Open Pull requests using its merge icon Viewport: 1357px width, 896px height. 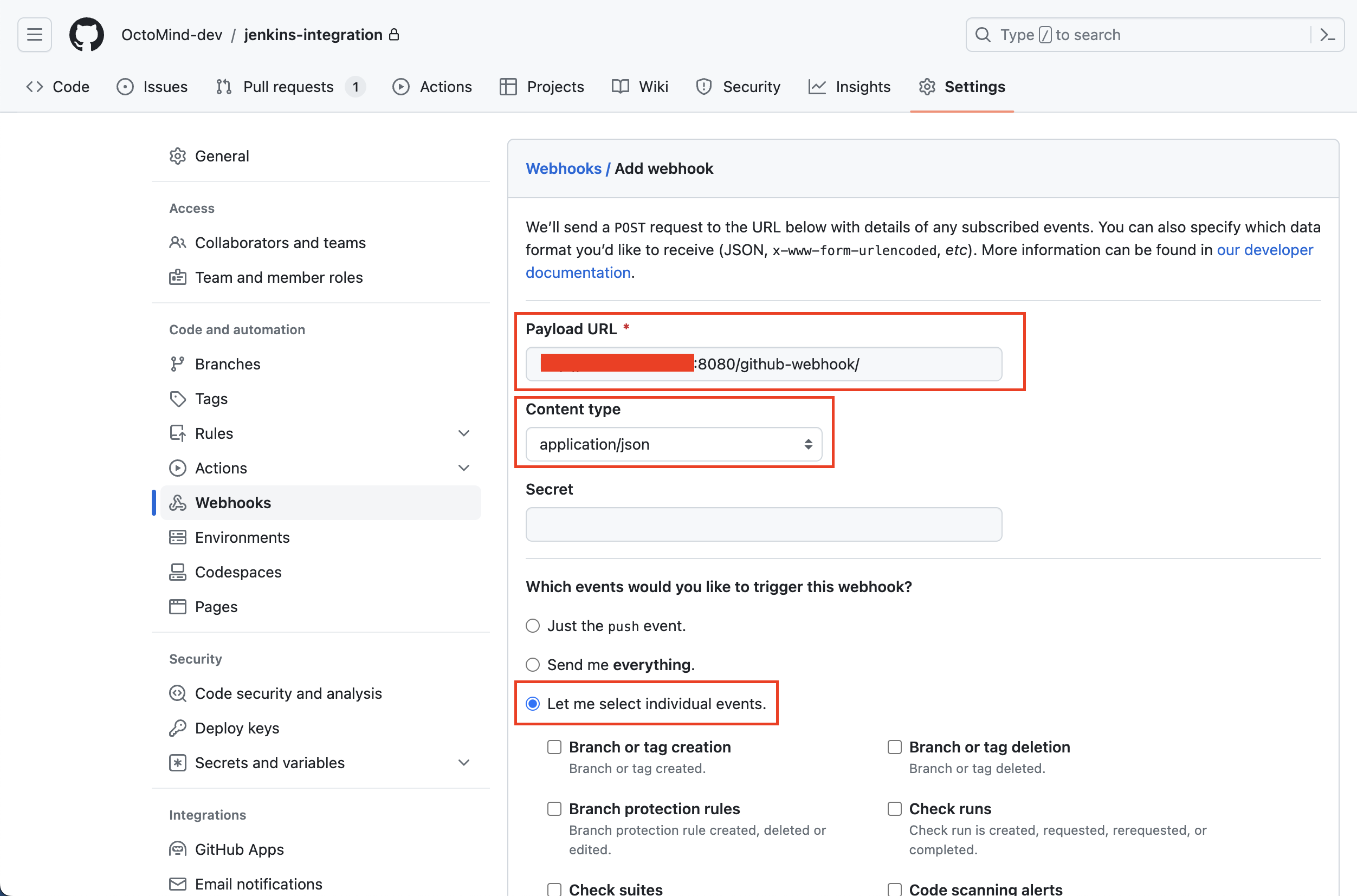[x=223, y=86]
